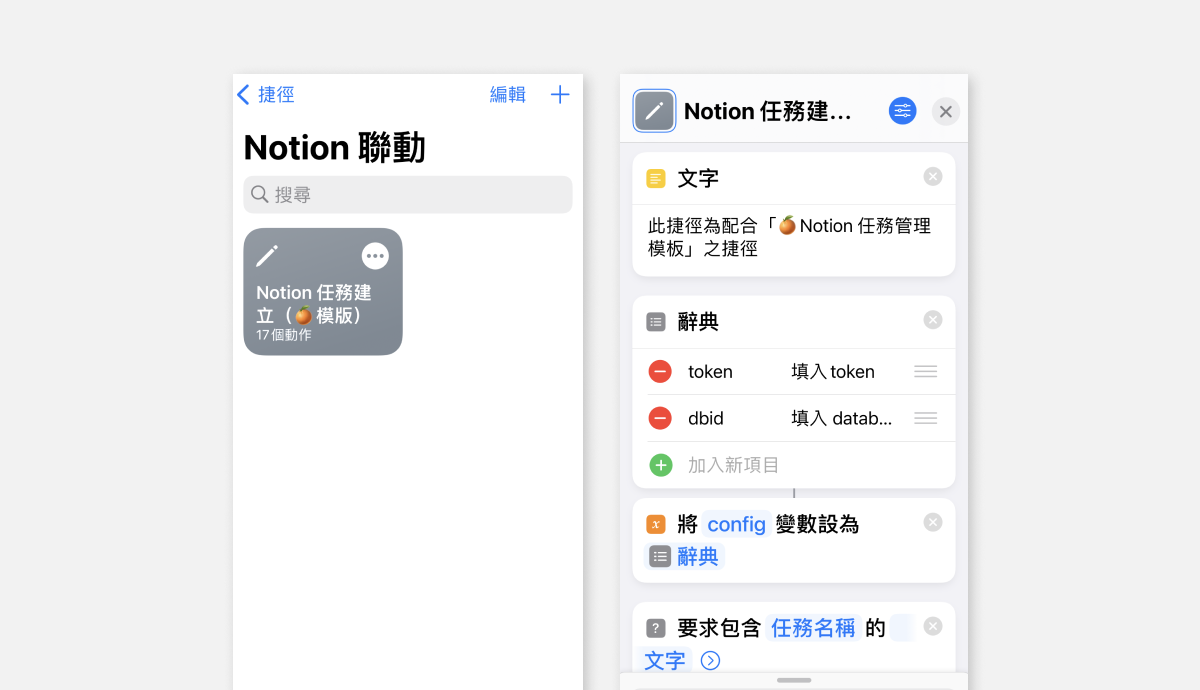The height and width of the screenshot is (690, 1200).
Task: Add a new shortcut with the plus icon
Action: pyautogui.click(x=560, y=95)
